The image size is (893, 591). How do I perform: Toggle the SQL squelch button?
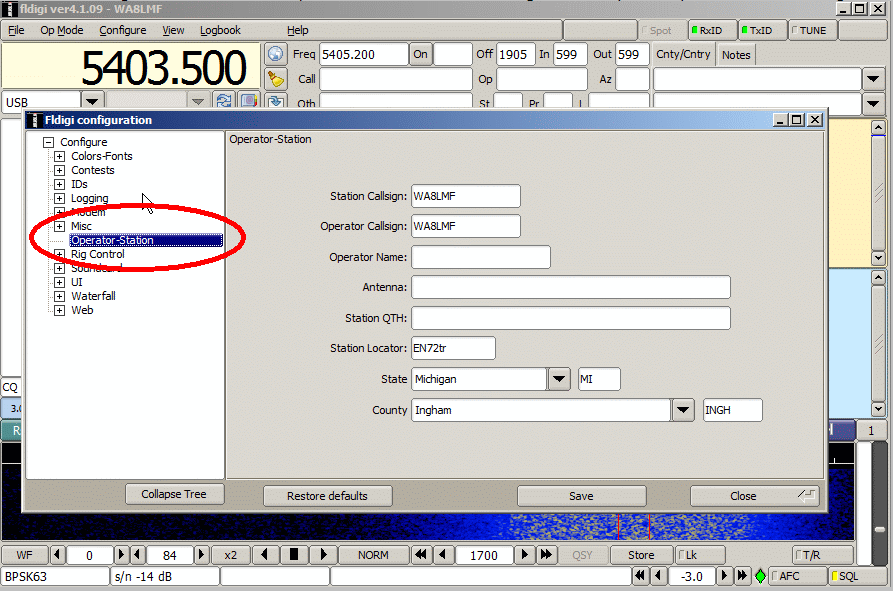pyautogui.click(x=857, y=576)
